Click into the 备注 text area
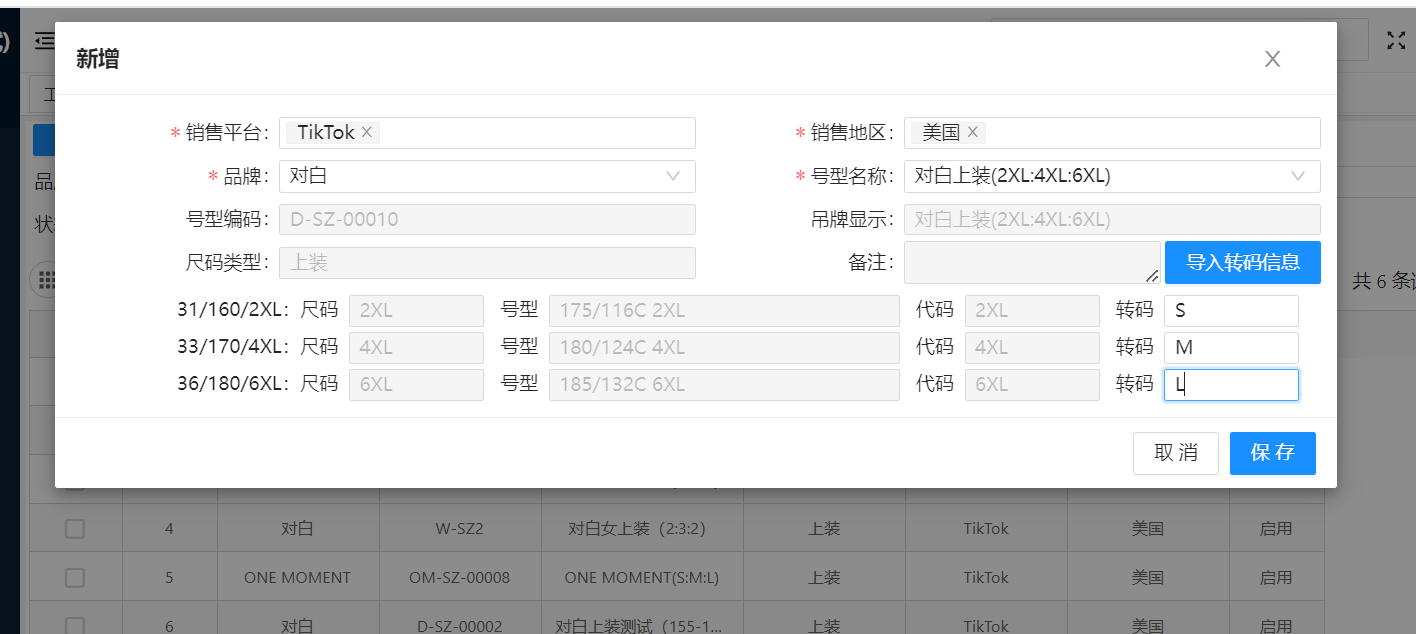Image resolution: width=1416 pixels, height=634 pixels. pos(1028,262)
